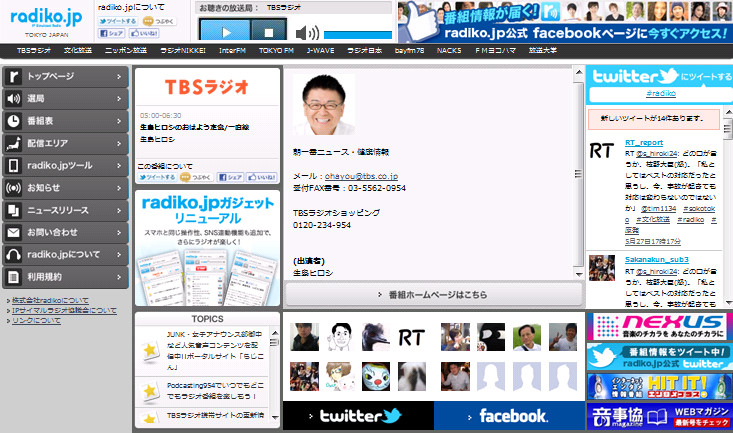Image resolution: width=733 pixels, height=433 pixels.
Task: Click header いいね! button
Action: tap(144, 33)
